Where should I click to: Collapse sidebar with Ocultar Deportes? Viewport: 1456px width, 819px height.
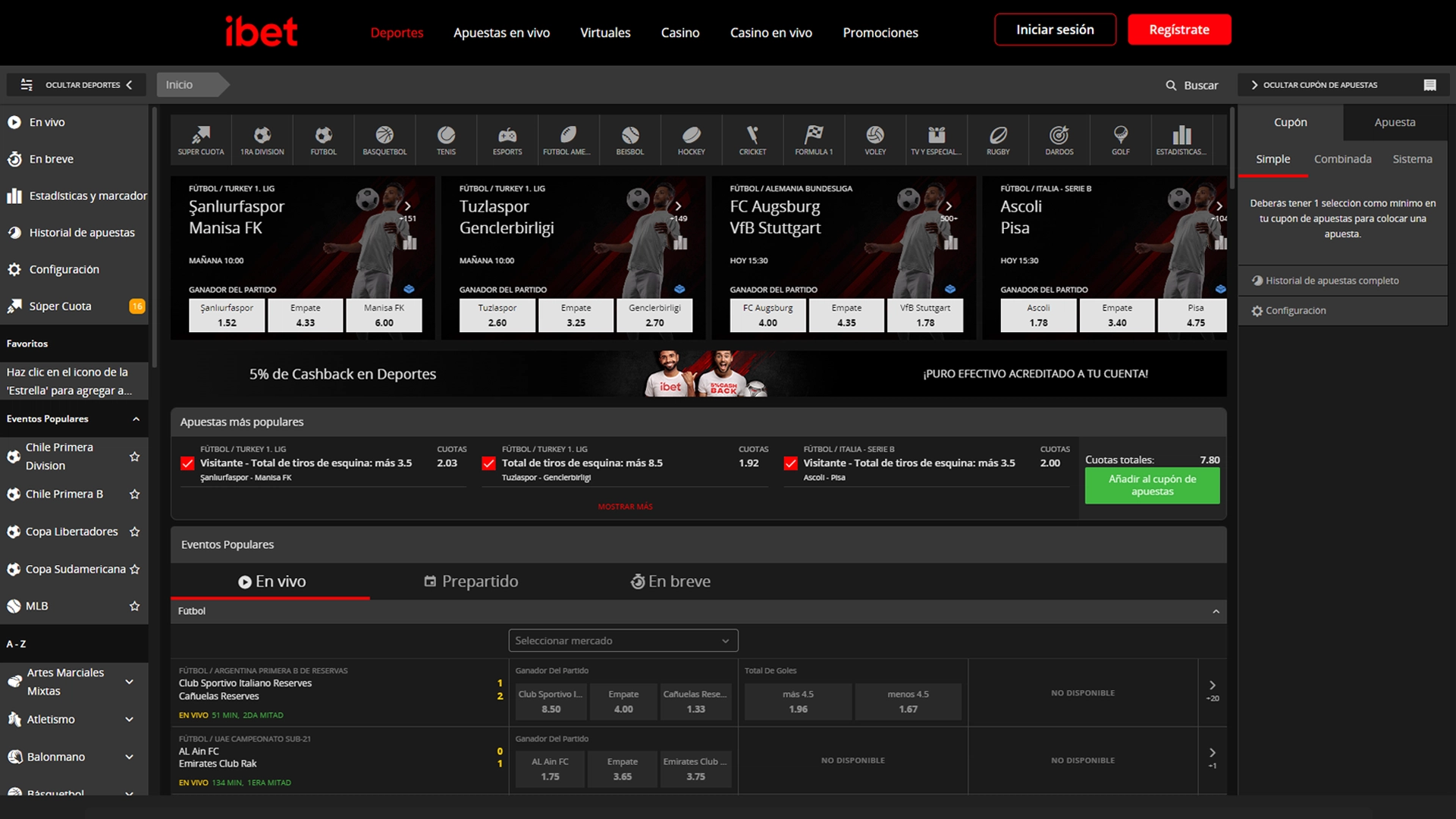click(77, 85)
